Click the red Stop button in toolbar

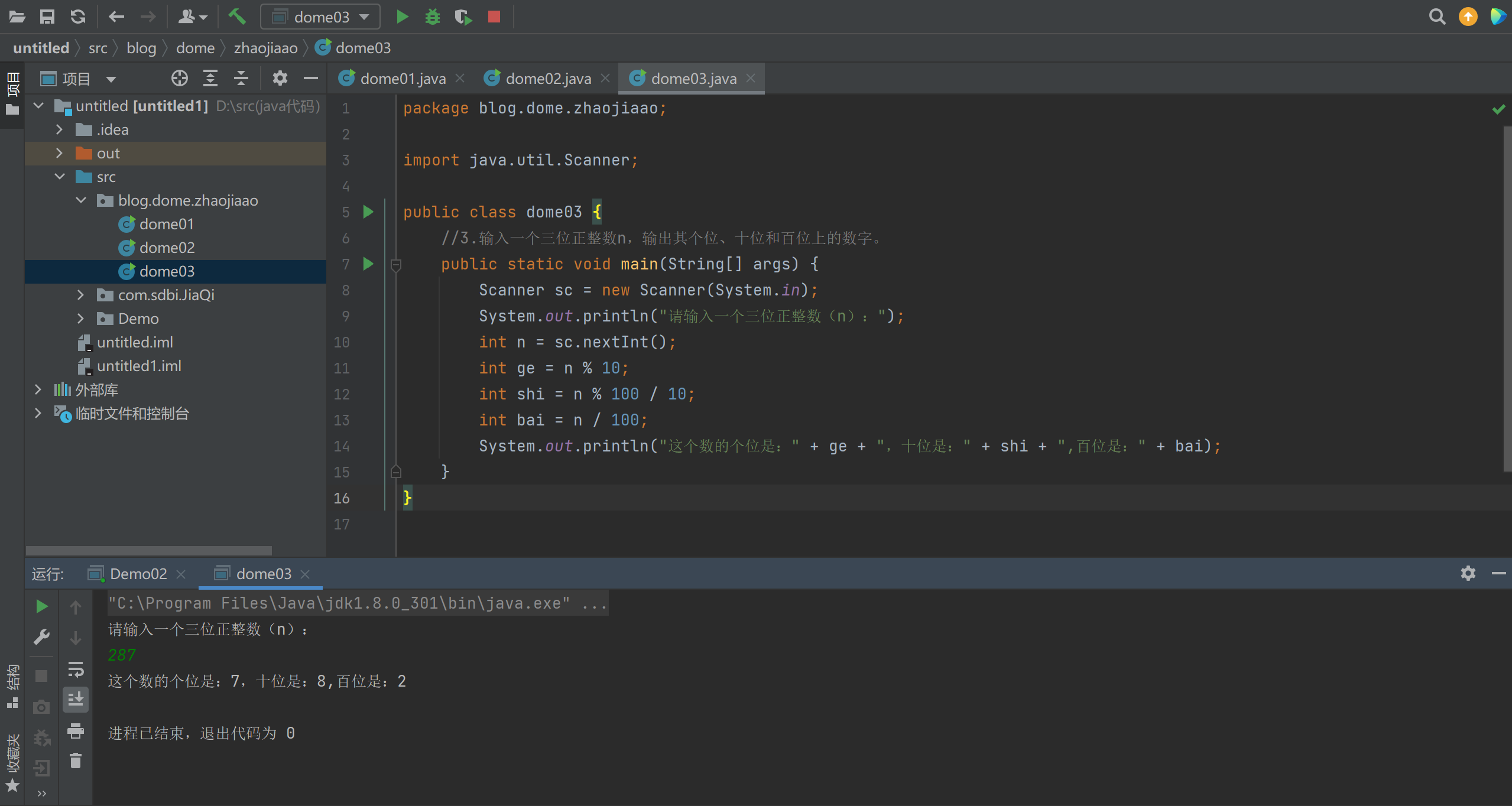point(494,17)
